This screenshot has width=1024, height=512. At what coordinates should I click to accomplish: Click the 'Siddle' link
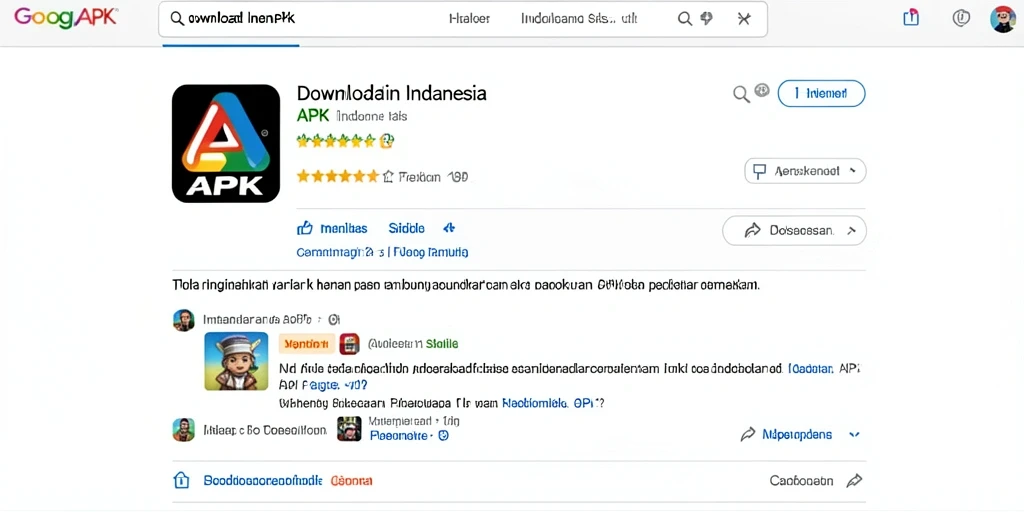click(406, 228)
